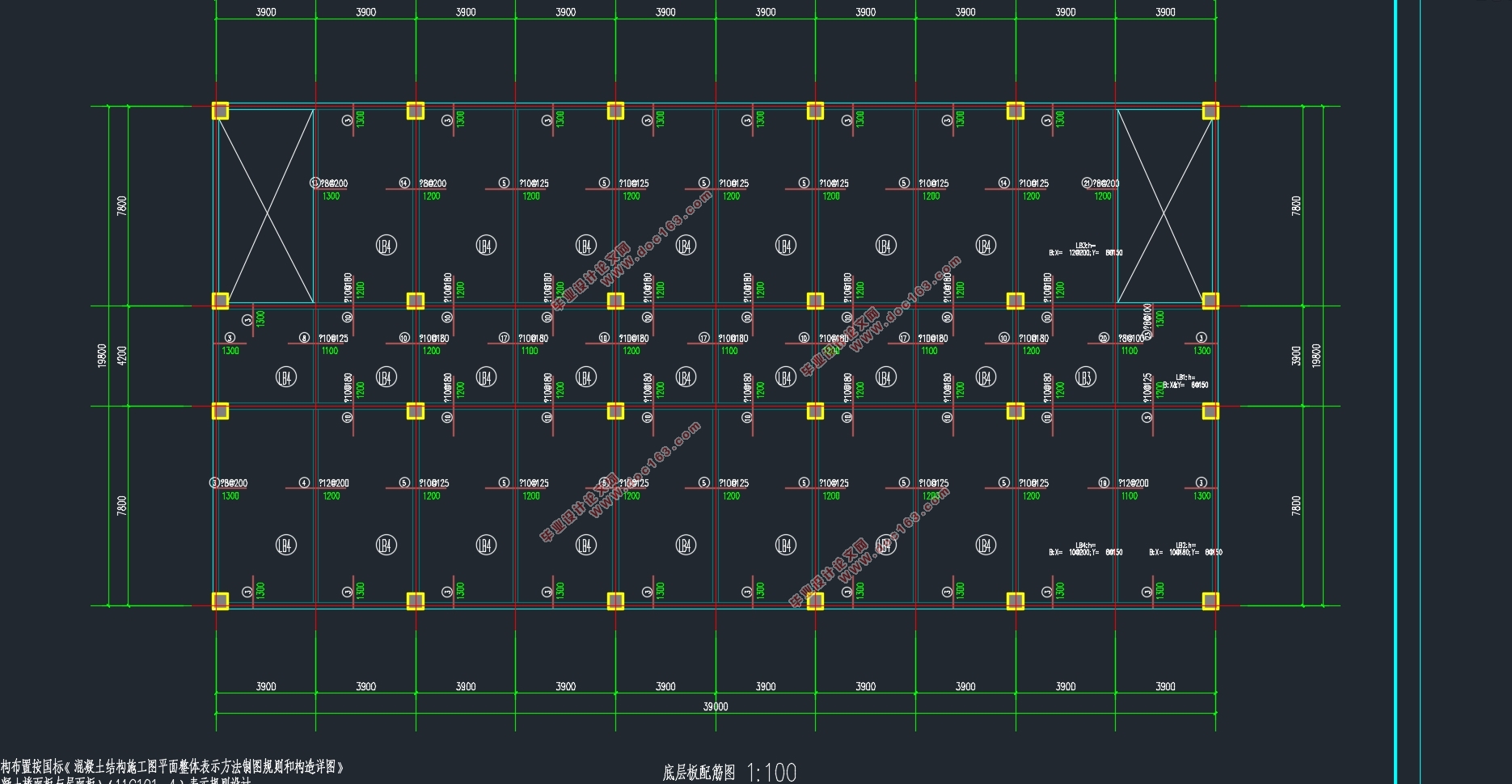Click the circled 18 rebar marker
This screenshot has height=784, width=1512.
(1104, 483)
